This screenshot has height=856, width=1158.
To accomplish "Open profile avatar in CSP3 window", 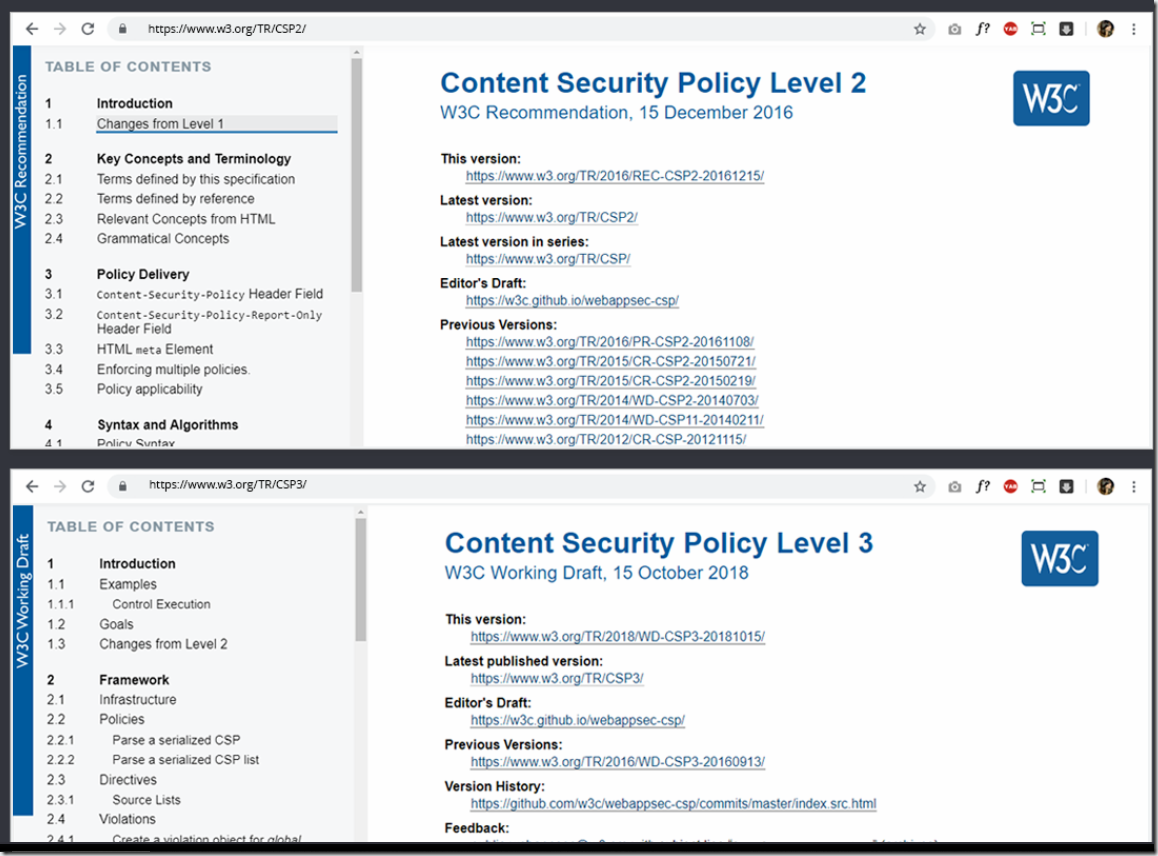I will [x=1106, y=486].
